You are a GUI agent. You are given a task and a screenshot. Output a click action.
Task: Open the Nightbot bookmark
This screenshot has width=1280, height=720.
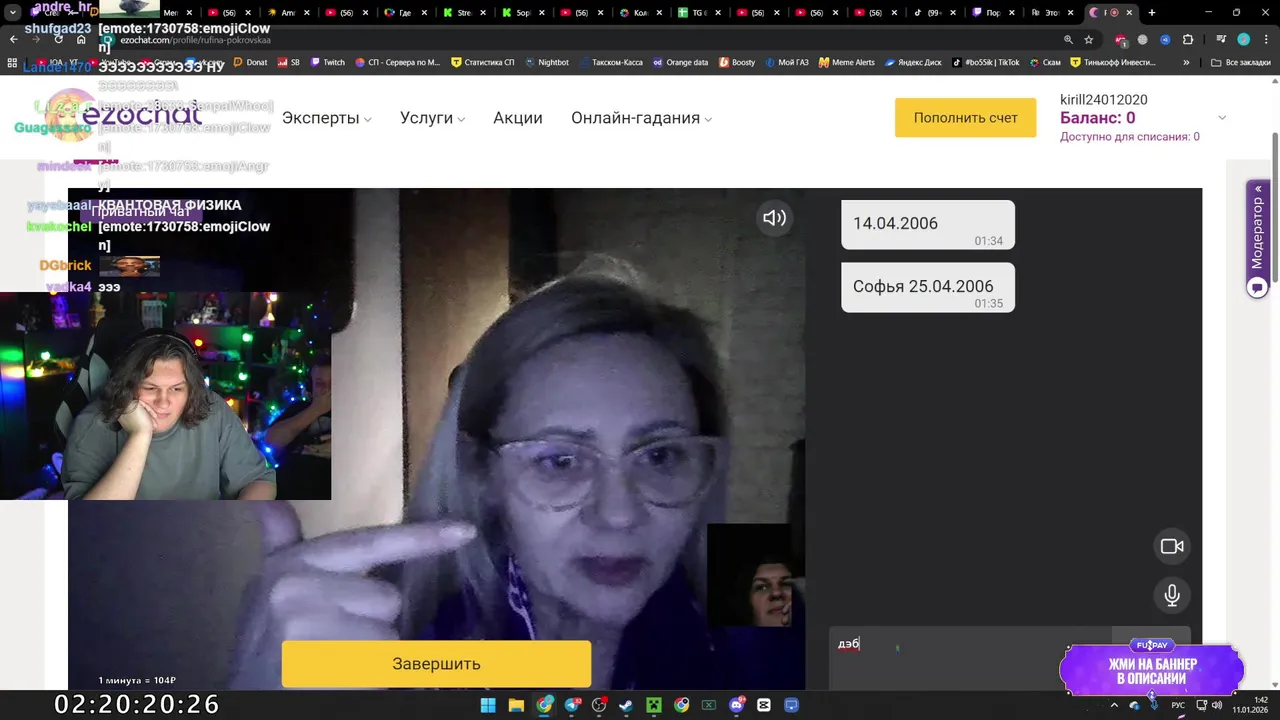coord(546,62)
